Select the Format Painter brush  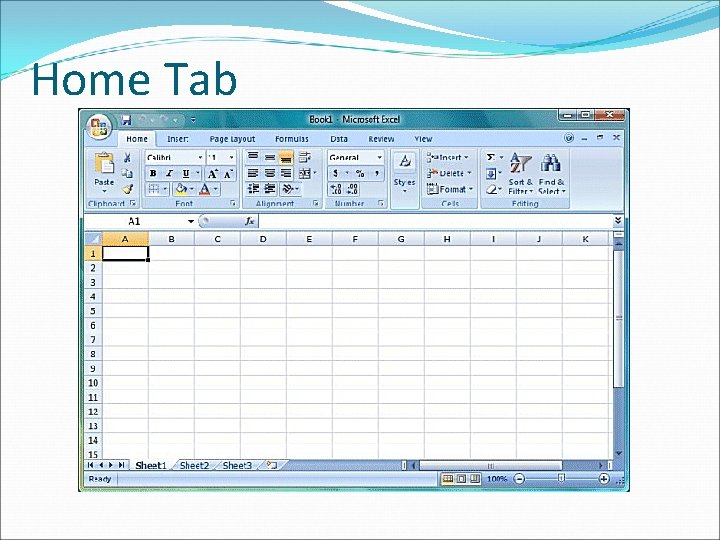tap(127, 189)
